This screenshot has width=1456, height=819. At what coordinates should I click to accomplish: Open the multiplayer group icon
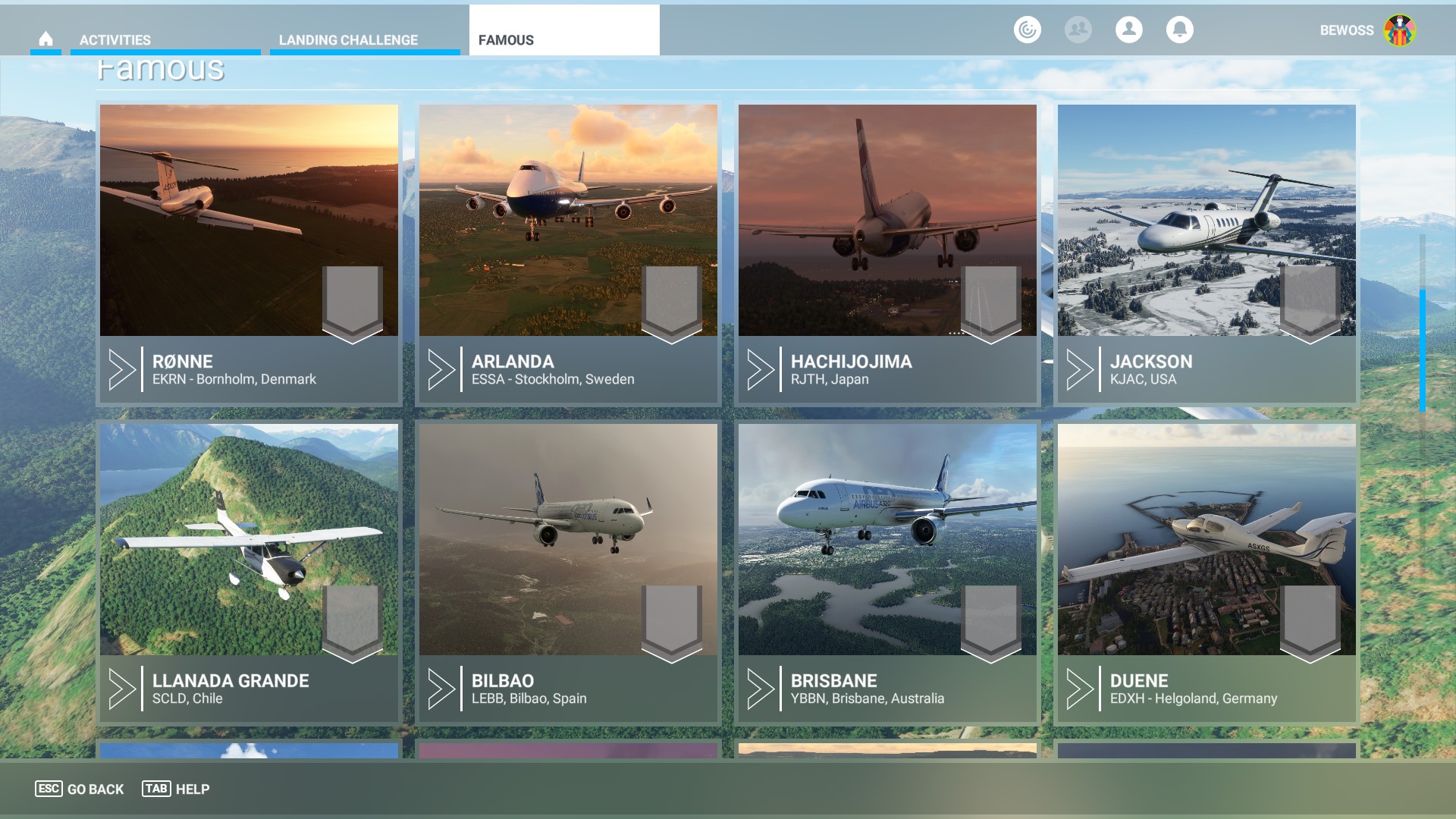click(x=1078, y=30)
